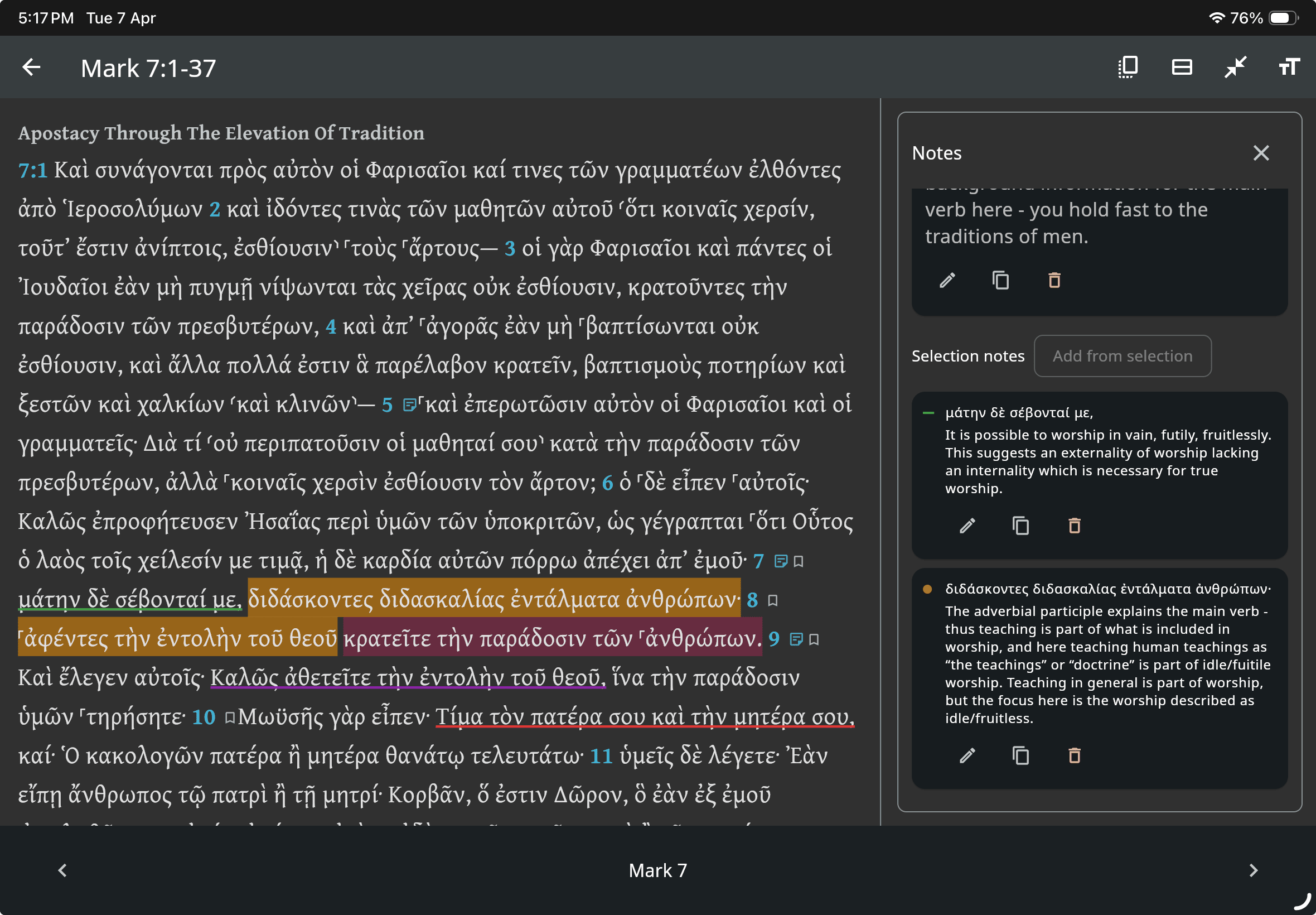Edit the διδάσκοντες διδασκαλίας note
The width and height of the screenshot is (1316, 915).
tap(967, 755)
